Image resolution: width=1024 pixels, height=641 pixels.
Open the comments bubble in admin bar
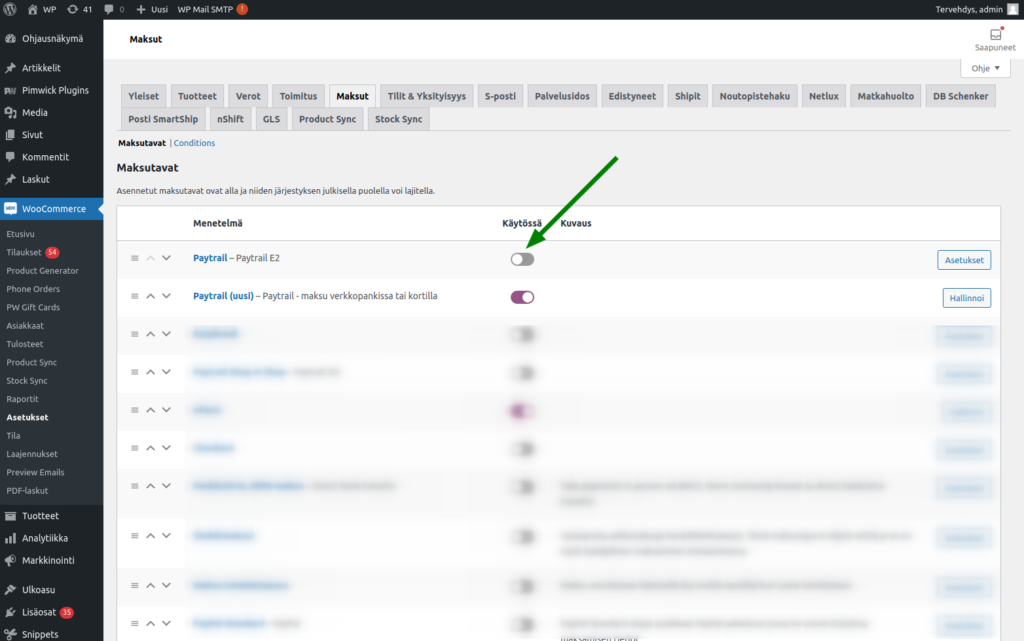[108, 9]
